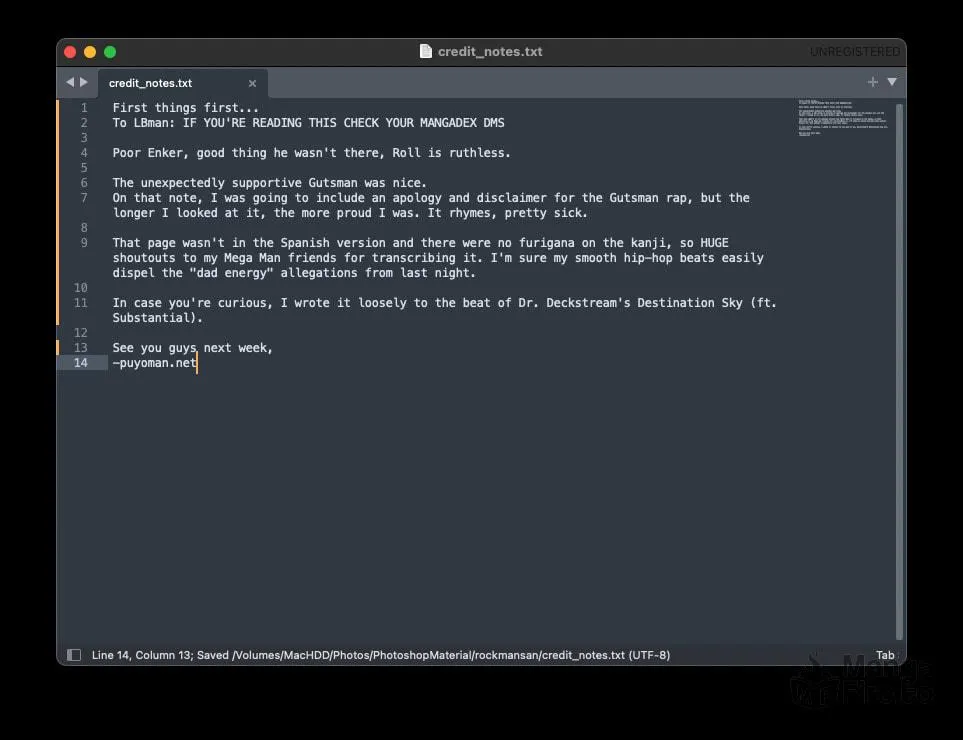
Task: Click the word "Enker" on line 4
Action: (x=165, y=153)
